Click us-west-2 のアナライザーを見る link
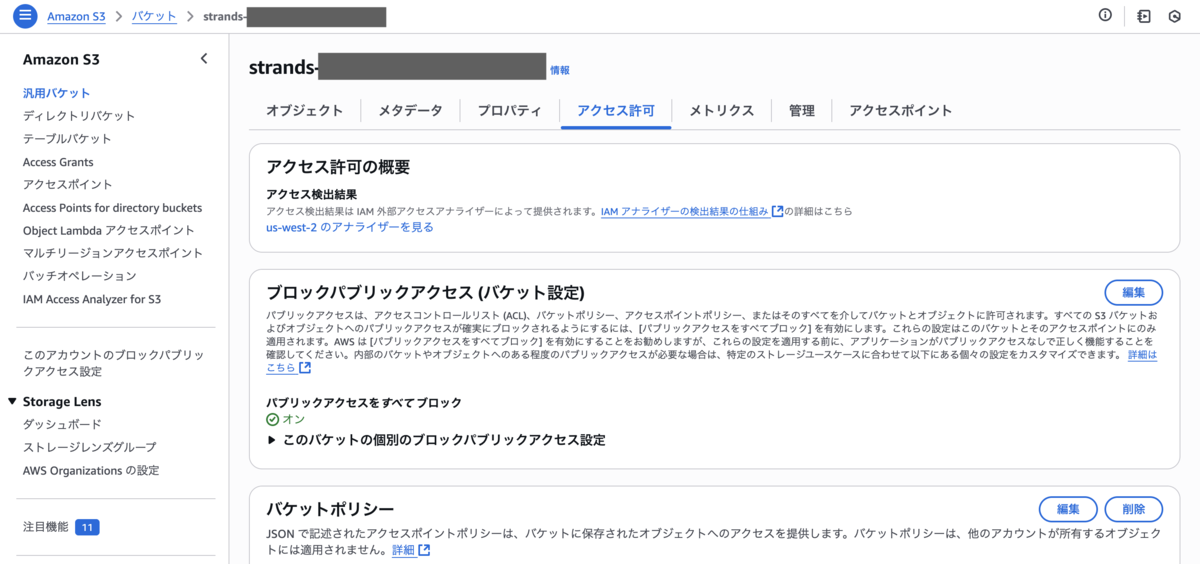1200x564 pixels. (x=350, y=228)
